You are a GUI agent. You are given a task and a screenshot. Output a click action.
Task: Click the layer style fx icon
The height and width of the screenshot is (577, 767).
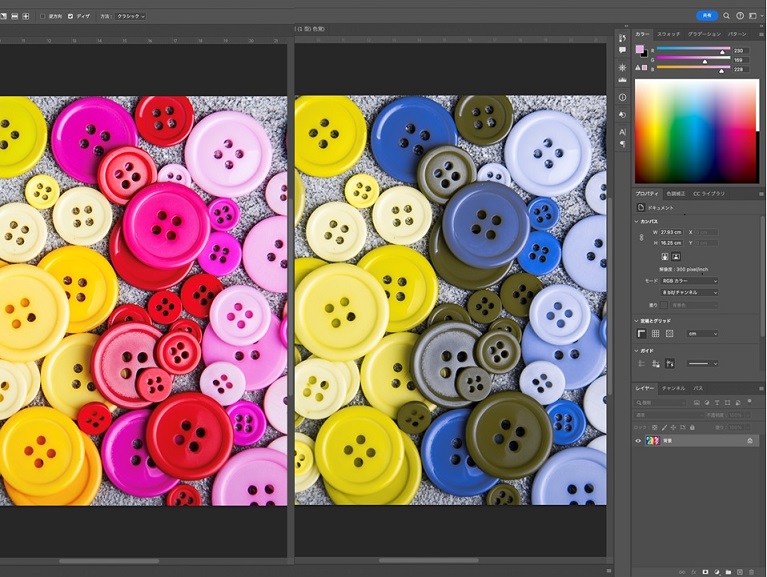(x=694, y=572)
